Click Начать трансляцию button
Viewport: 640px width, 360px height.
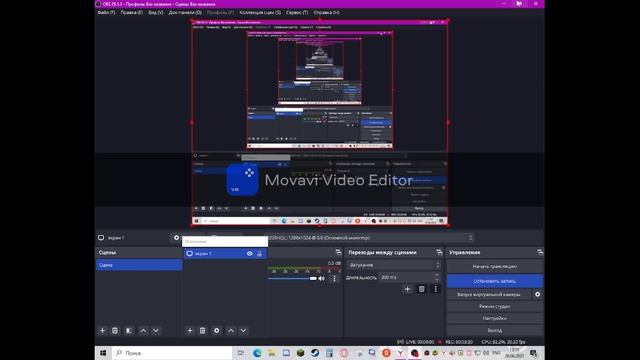click(x=495, y=267)
